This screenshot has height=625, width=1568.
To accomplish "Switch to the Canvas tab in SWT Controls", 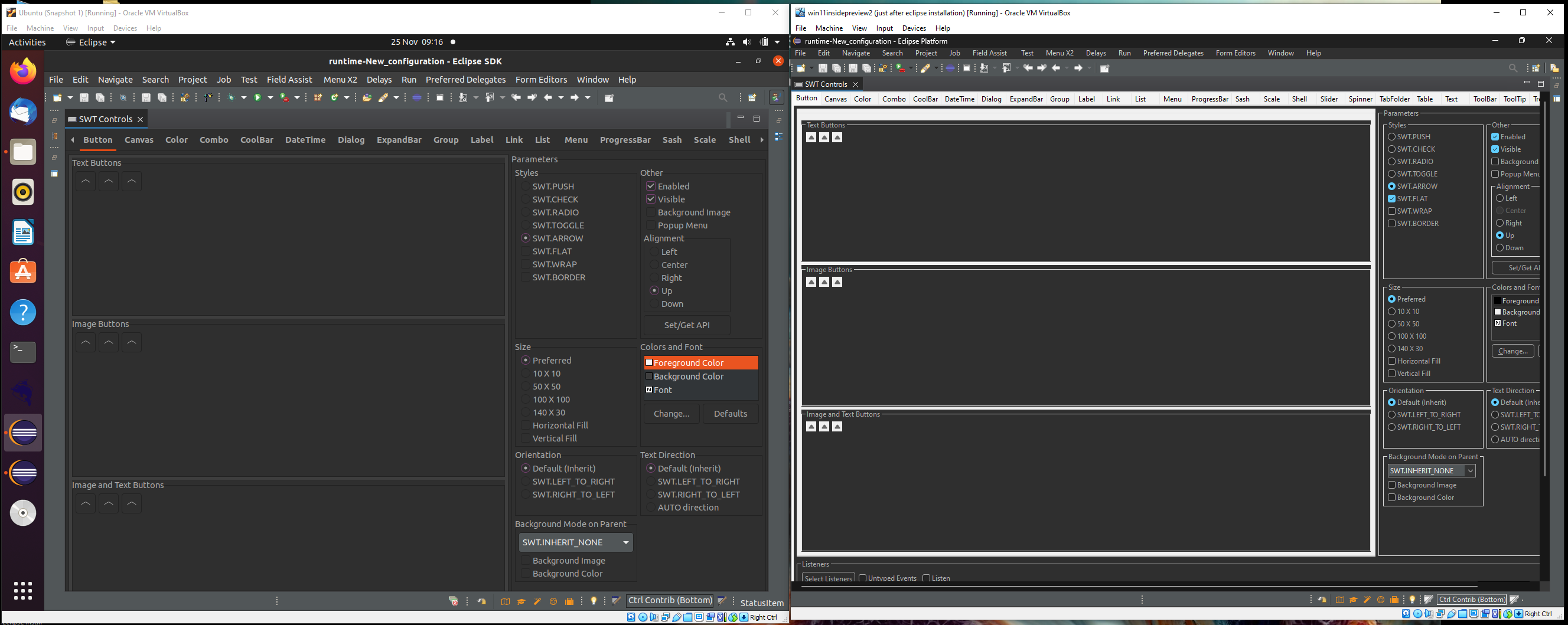I will click(x=139, y=139).
